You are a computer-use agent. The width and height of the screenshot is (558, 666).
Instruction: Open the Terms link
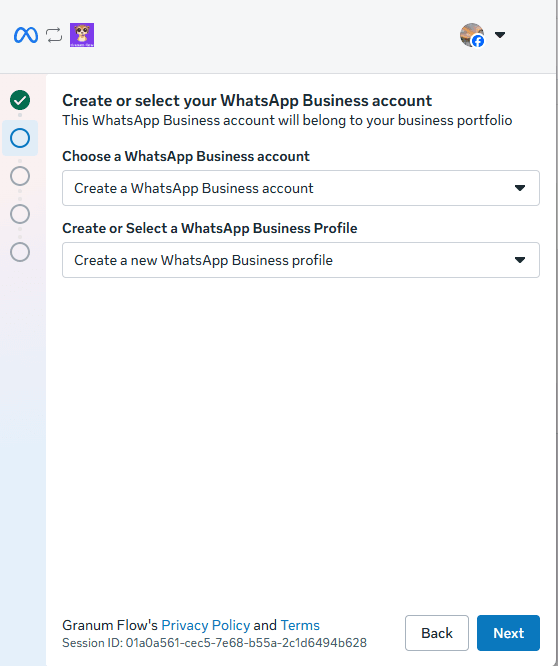[x=300, y=625]
